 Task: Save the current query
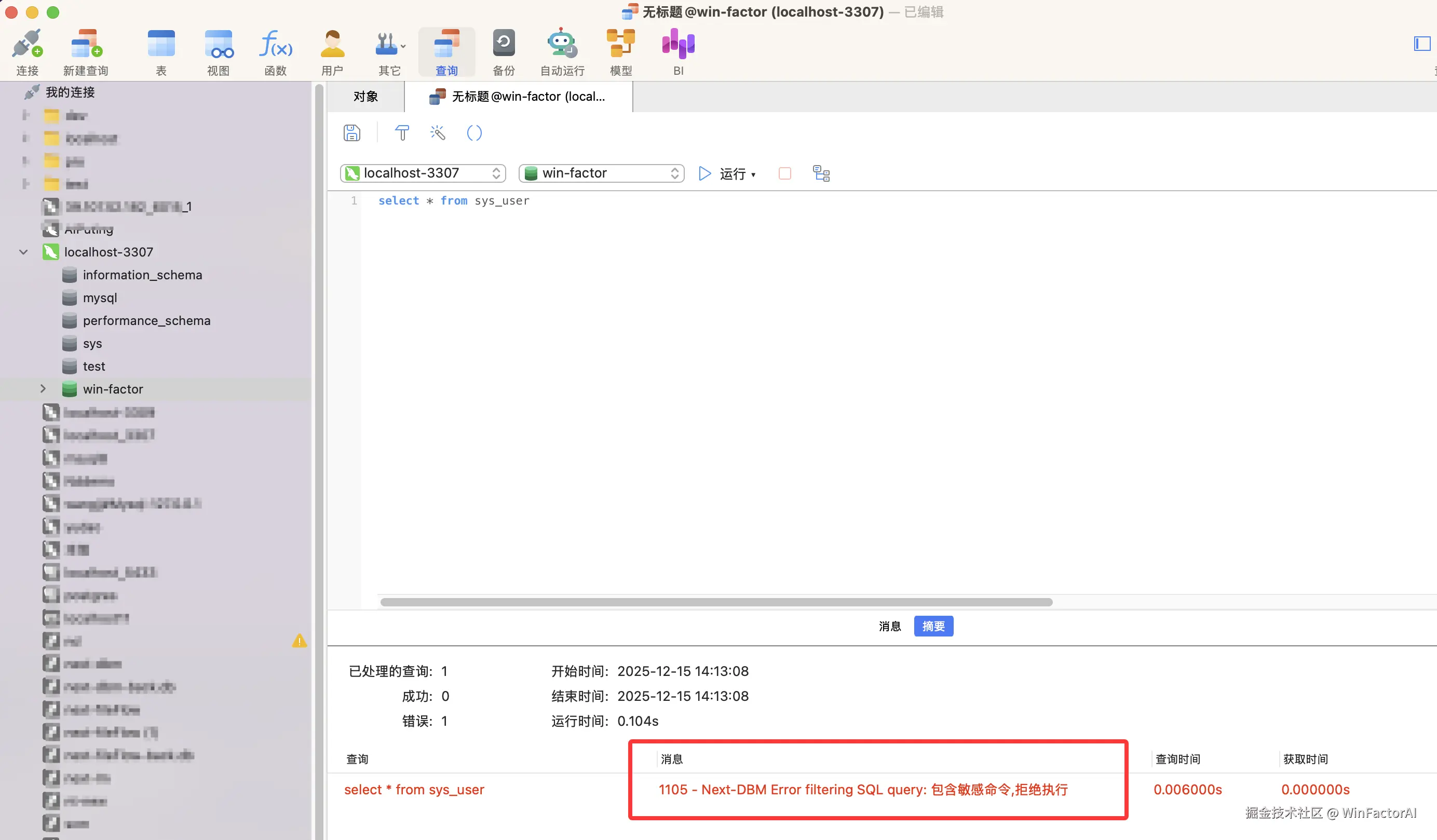point(352,132)
